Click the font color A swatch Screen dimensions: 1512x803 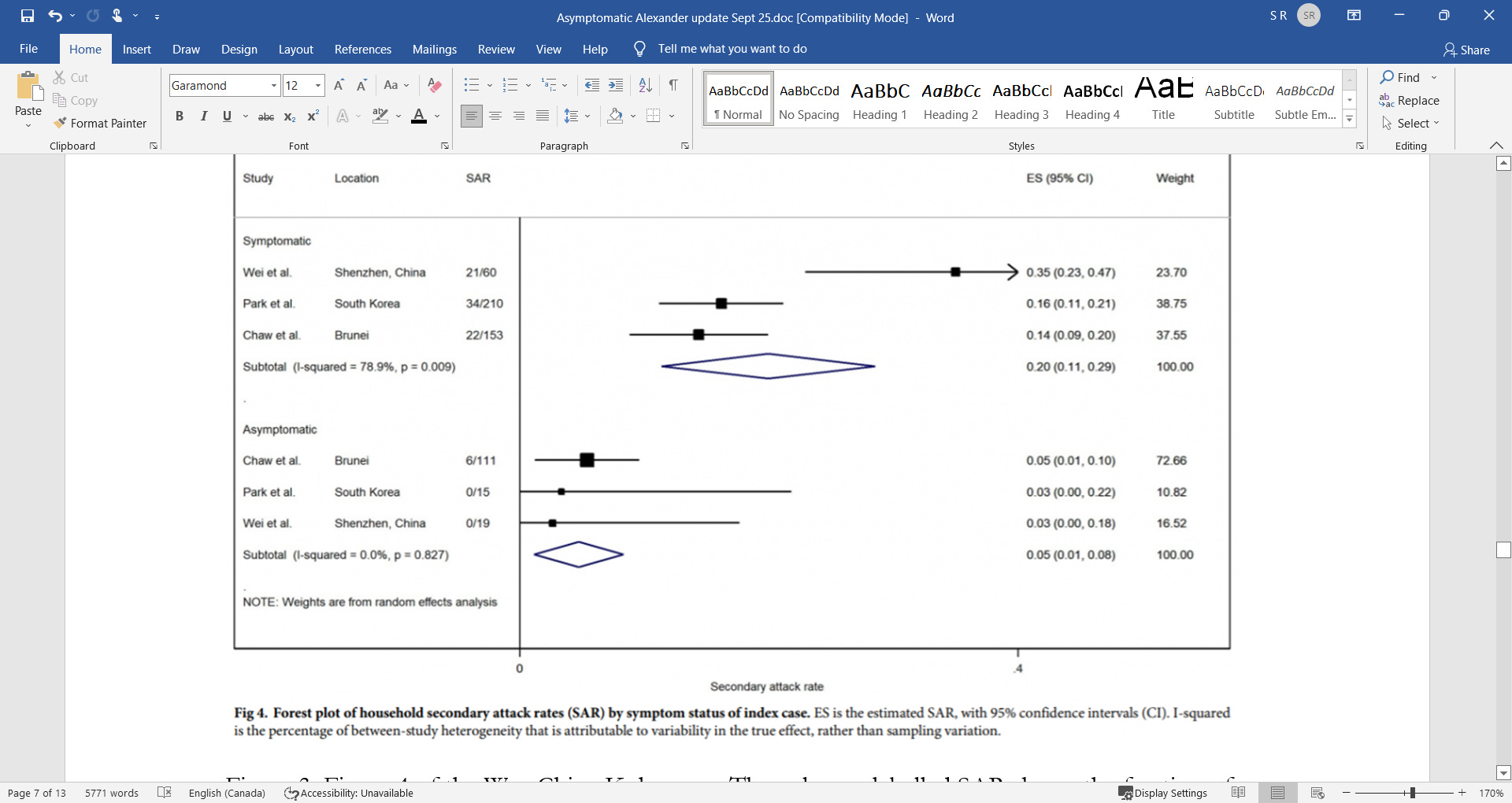point(419,117)
